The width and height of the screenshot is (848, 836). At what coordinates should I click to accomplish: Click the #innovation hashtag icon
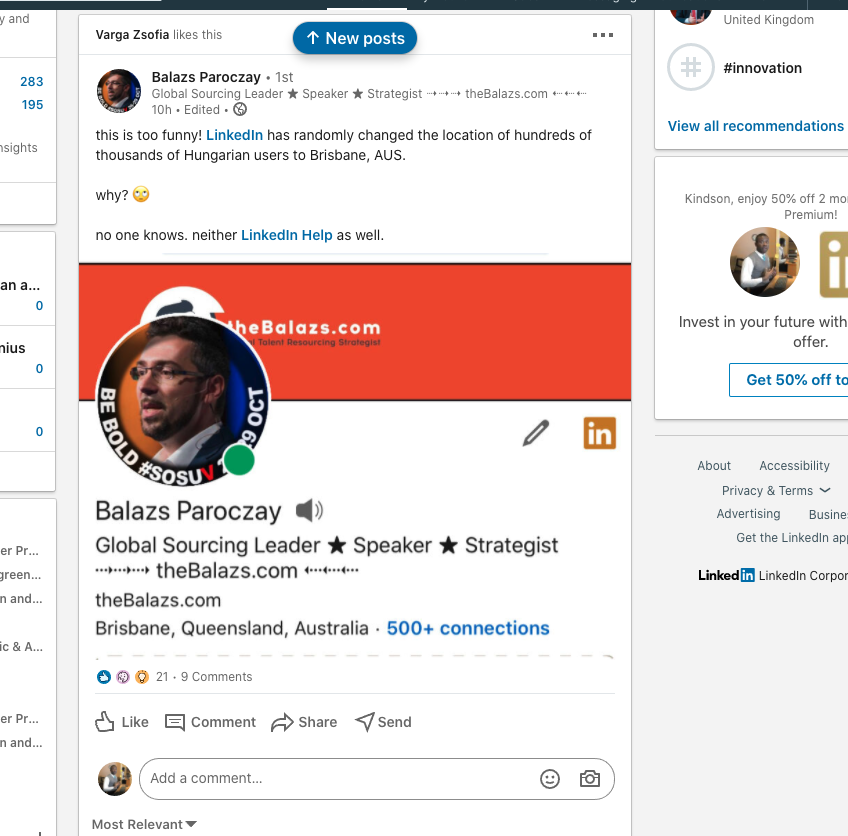pyautogui.click(x=690, y=68)
